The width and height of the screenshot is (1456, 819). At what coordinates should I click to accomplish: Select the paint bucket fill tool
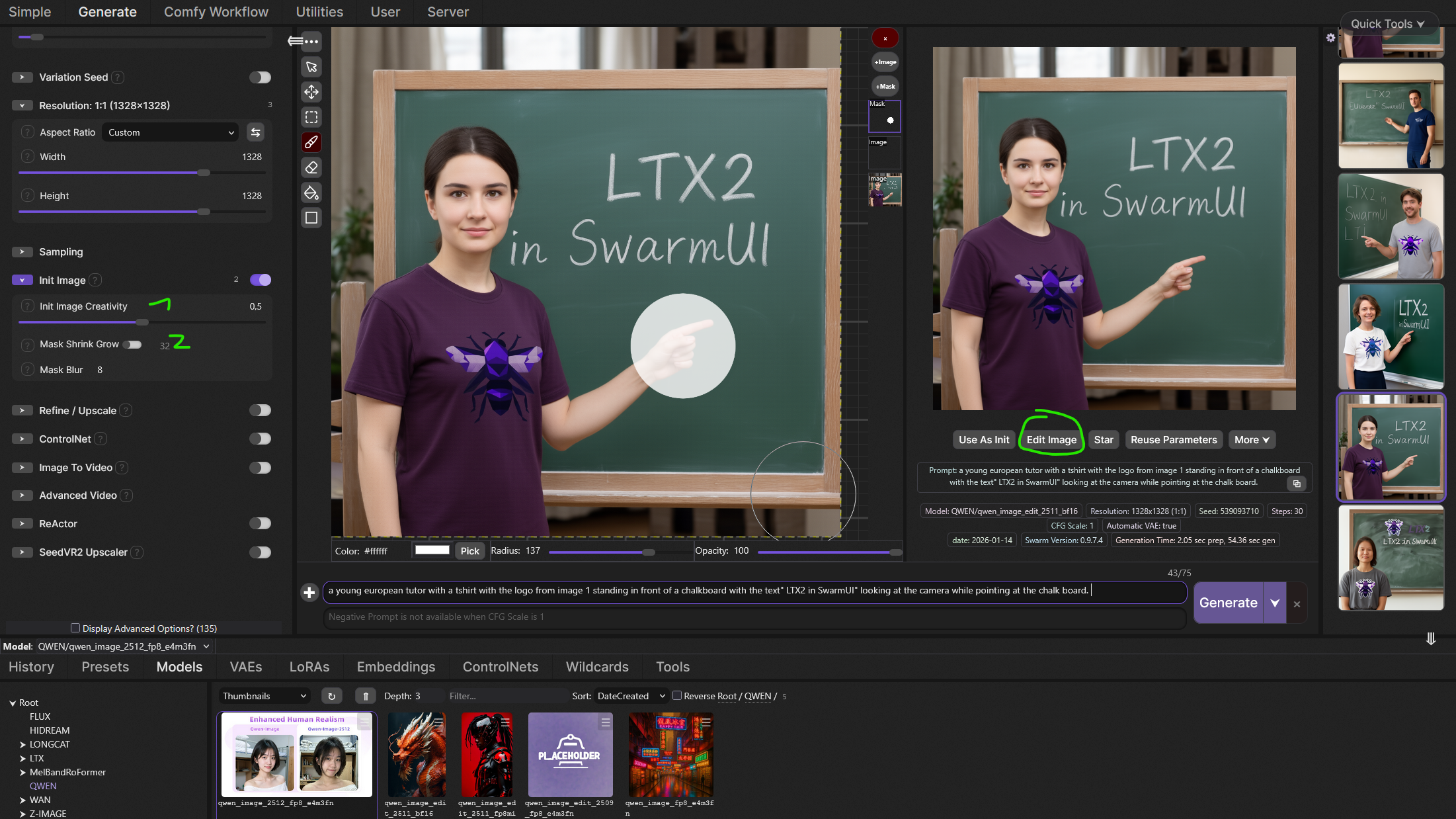(311, 193)
